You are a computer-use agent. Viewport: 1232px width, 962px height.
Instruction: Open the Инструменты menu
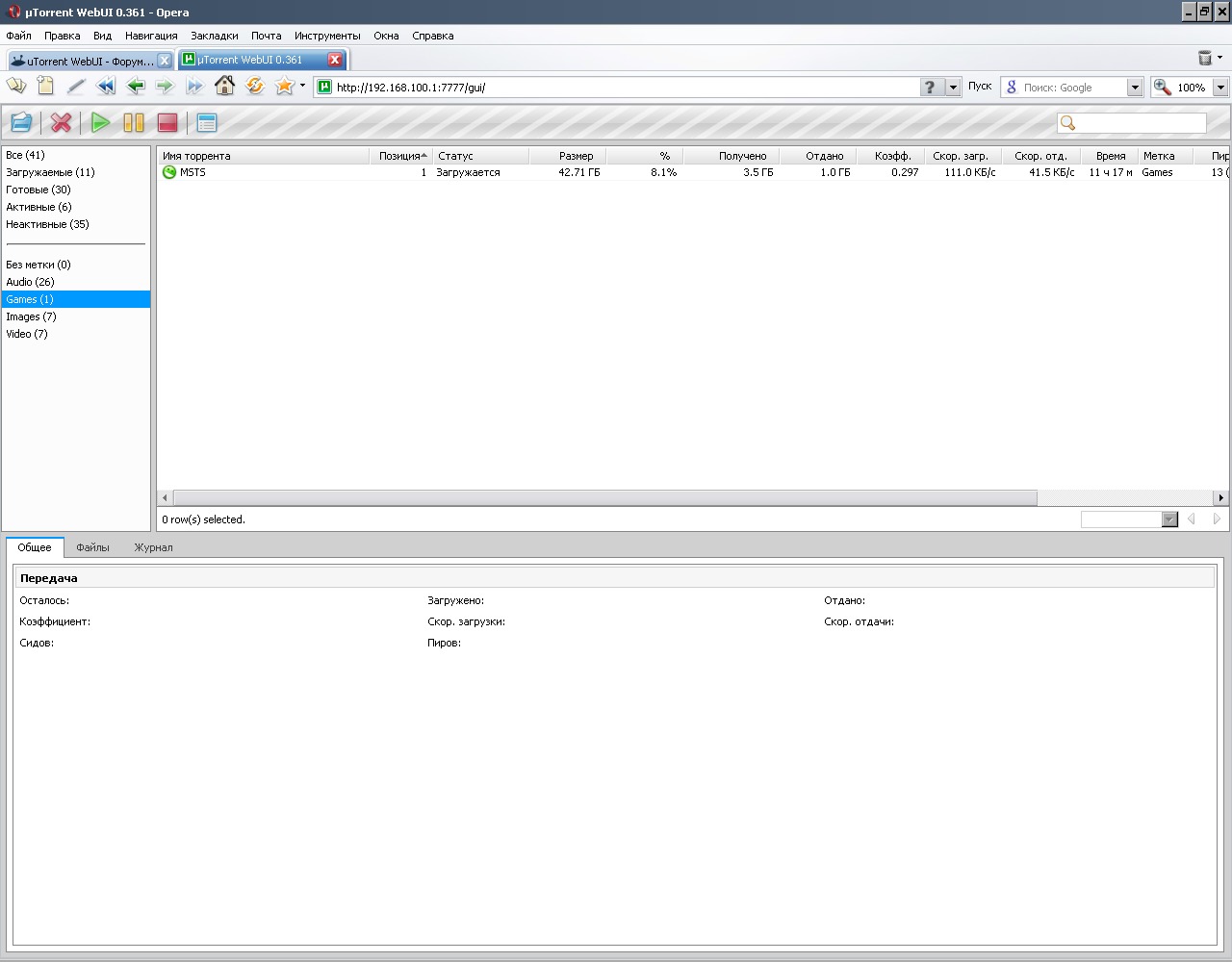(327, 36)
